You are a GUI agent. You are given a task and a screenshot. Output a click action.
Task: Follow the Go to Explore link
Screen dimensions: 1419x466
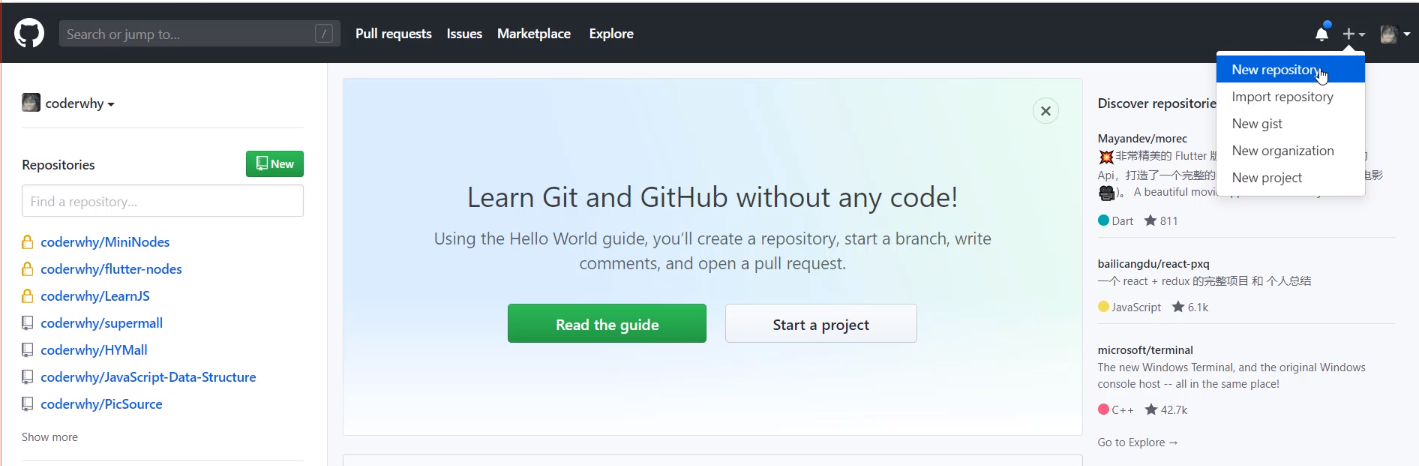pyautogui.click(x=1138, y=442)
